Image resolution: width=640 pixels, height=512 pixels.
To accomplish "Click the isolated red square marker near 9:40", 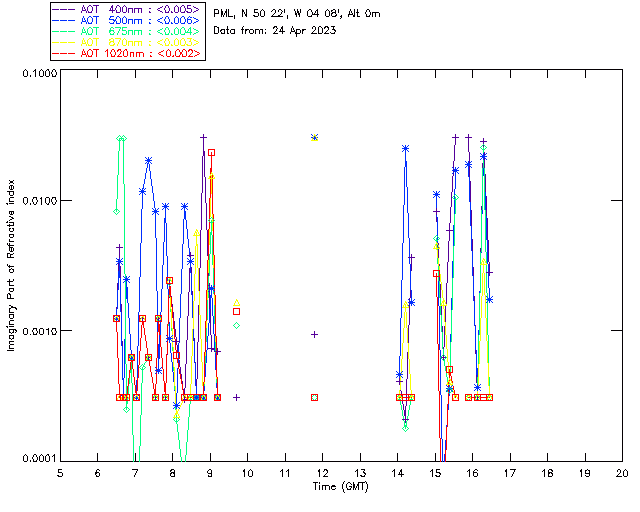I will click(237, 311).
